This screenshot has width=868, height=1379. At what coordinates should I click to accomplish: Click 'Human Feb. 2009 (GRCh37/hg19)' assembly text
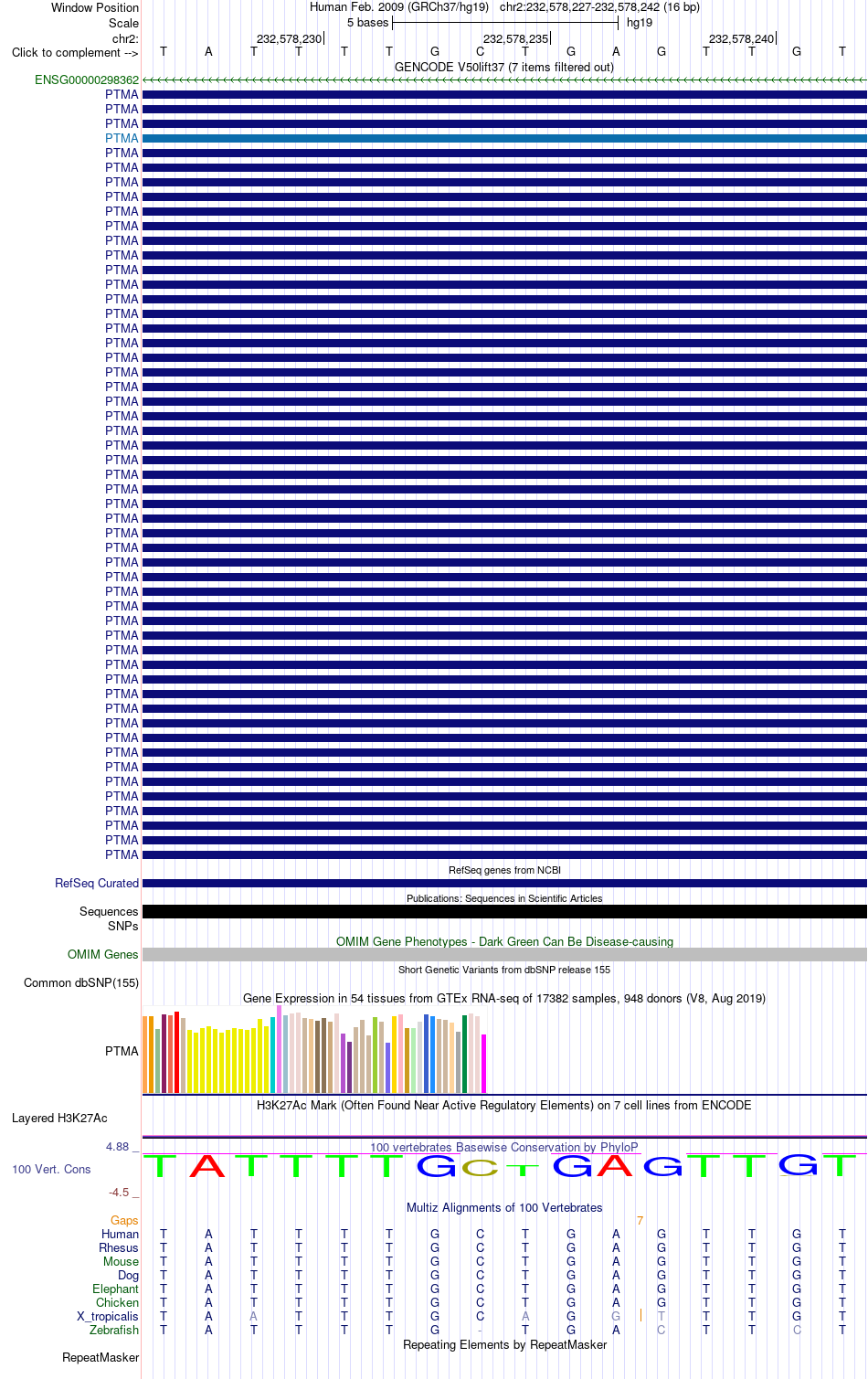click(x=399, y=7)
